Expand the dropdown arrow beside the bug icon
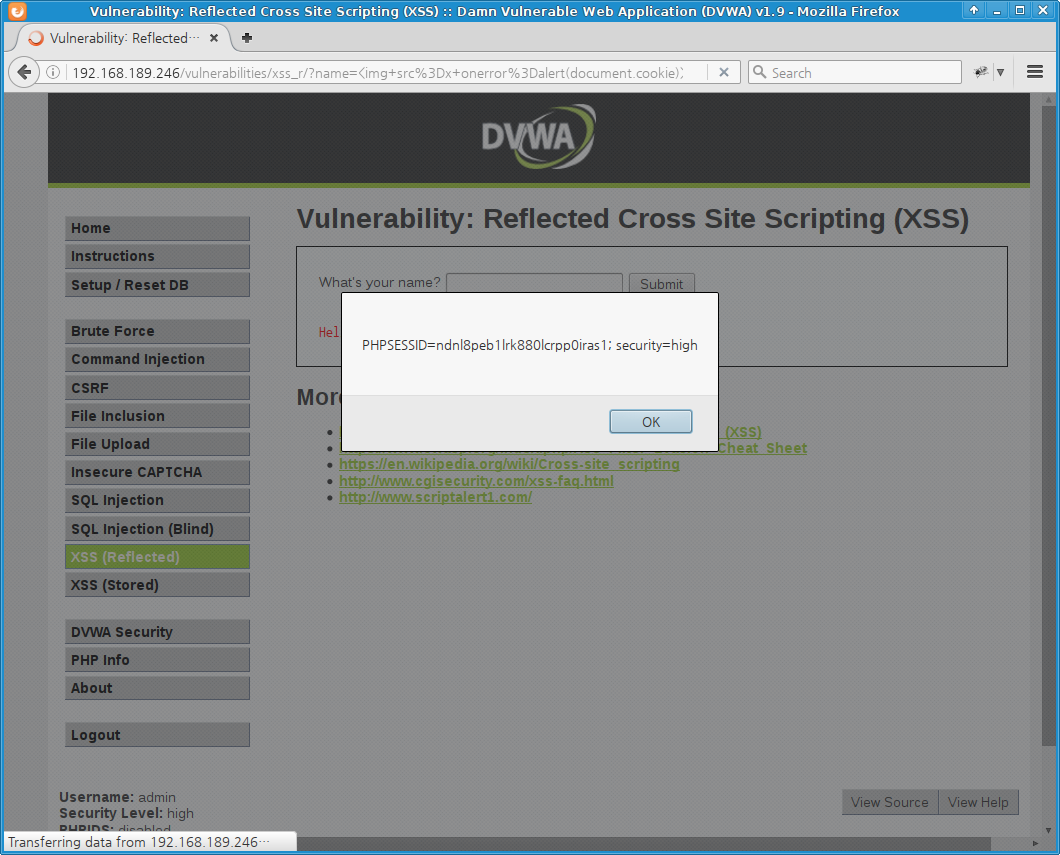This screenshot has height=855, width=1060. point(1001,72)
